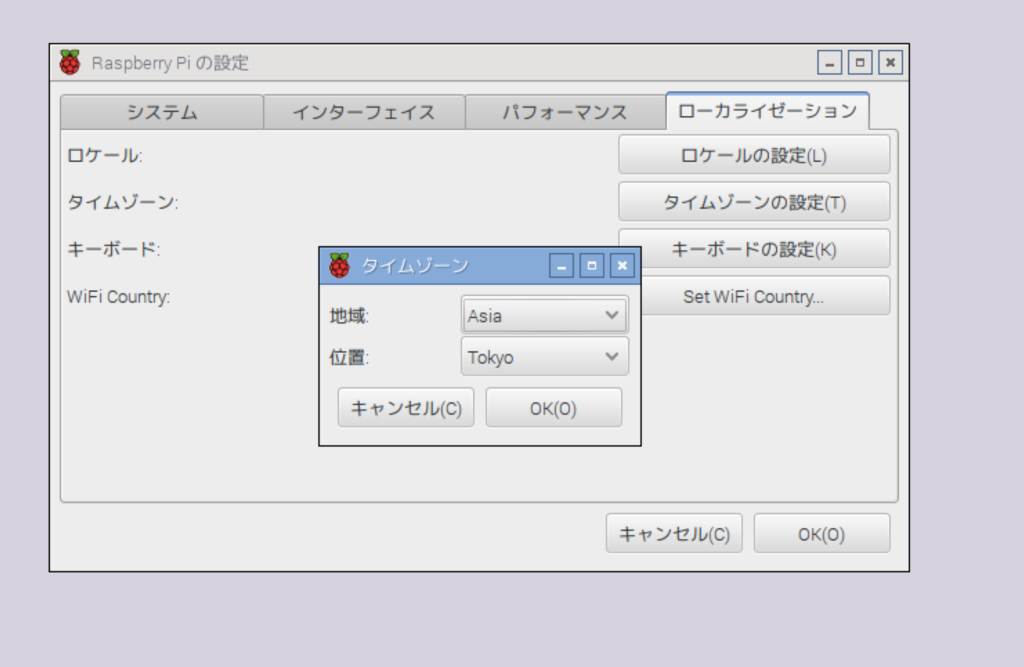1024x667 pixels.
Task: Select the ローカライゼーション tab
Action: tap(767, 111)
